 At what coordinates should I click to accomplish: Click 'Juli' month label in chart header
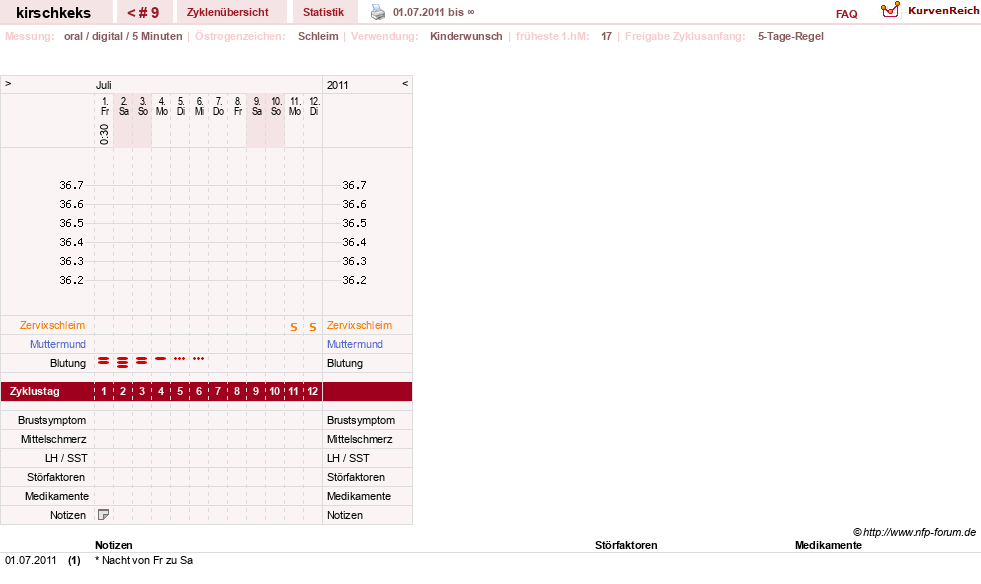tap(104, 85)
